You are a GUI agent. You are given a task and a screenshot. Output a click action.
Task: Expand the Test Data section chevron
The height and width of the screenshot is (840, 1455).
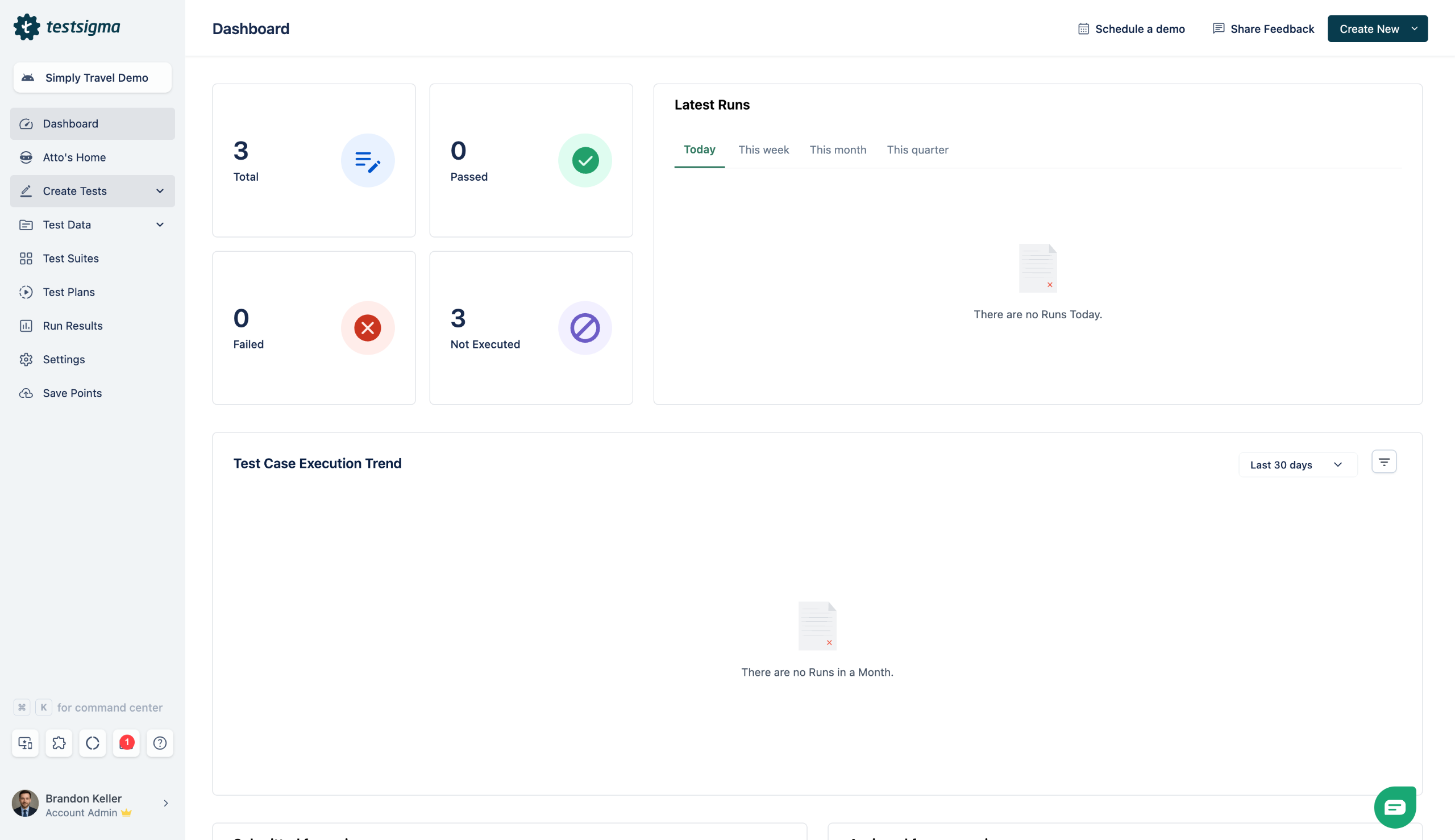click(x=160, y=224)
